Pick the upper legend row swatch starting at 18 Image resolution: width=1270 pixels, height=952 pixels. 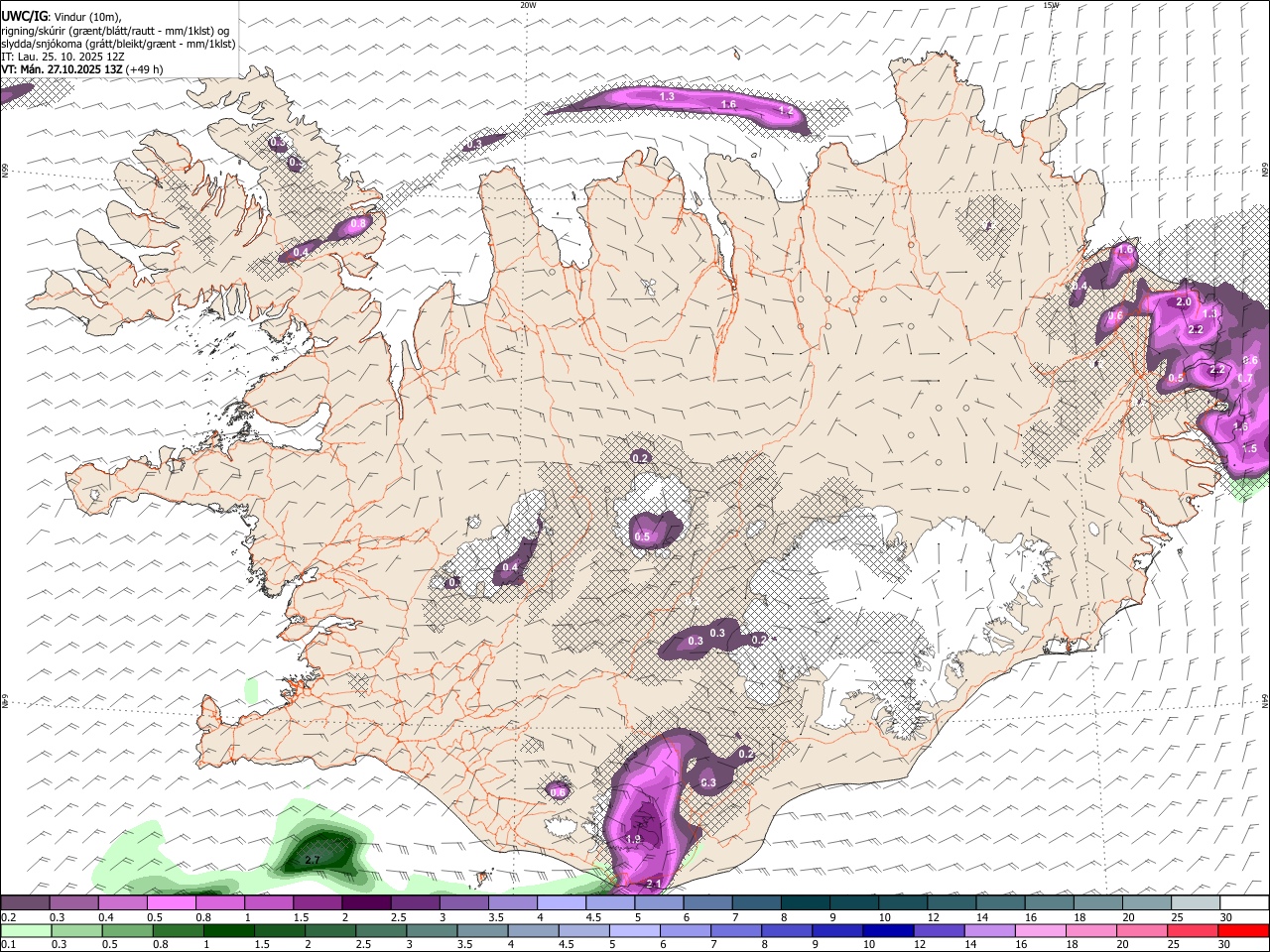point(1097,902)
